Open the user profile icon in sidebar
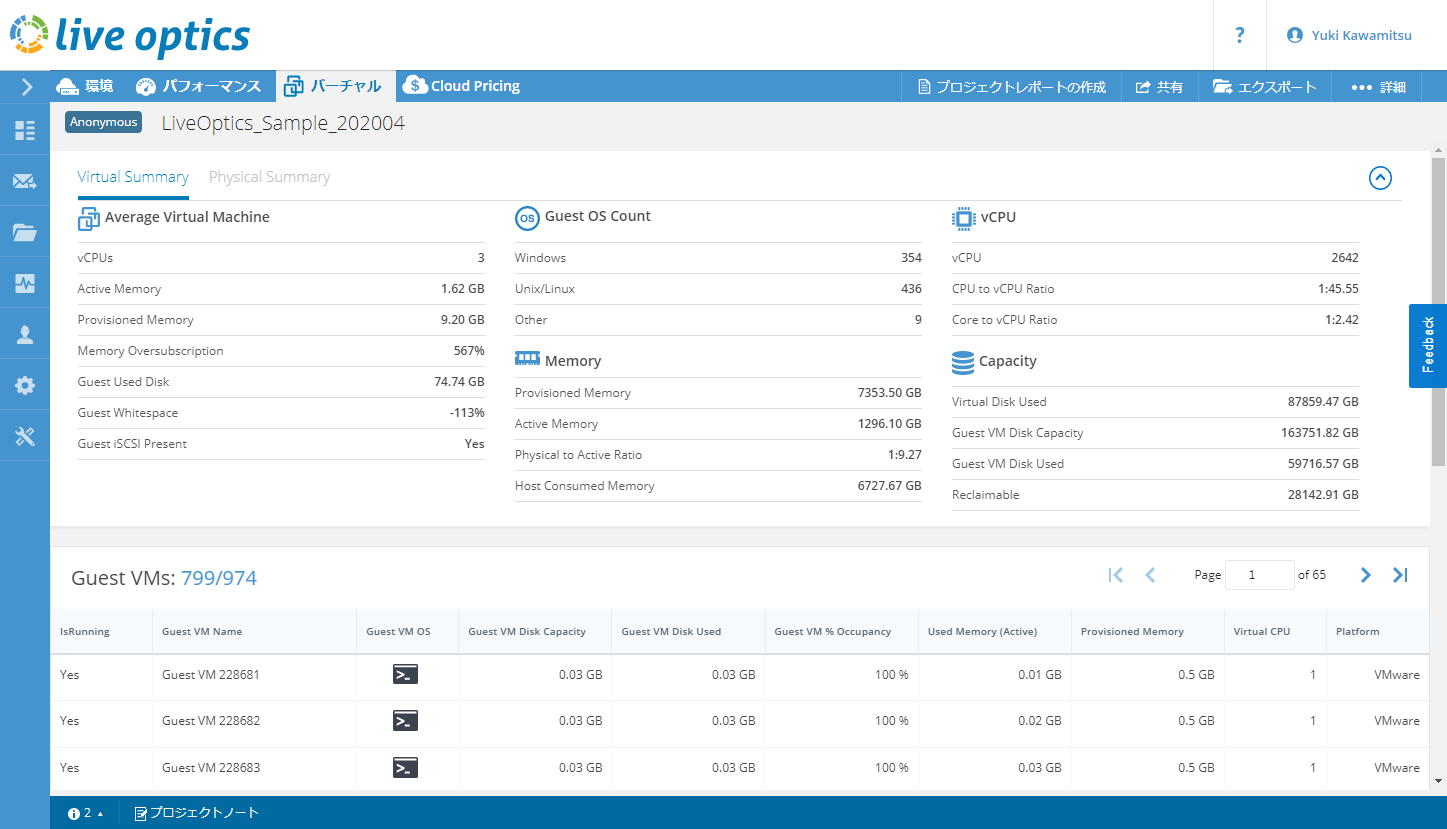The height and width of the screenshot is (829, 1447). 25,335
